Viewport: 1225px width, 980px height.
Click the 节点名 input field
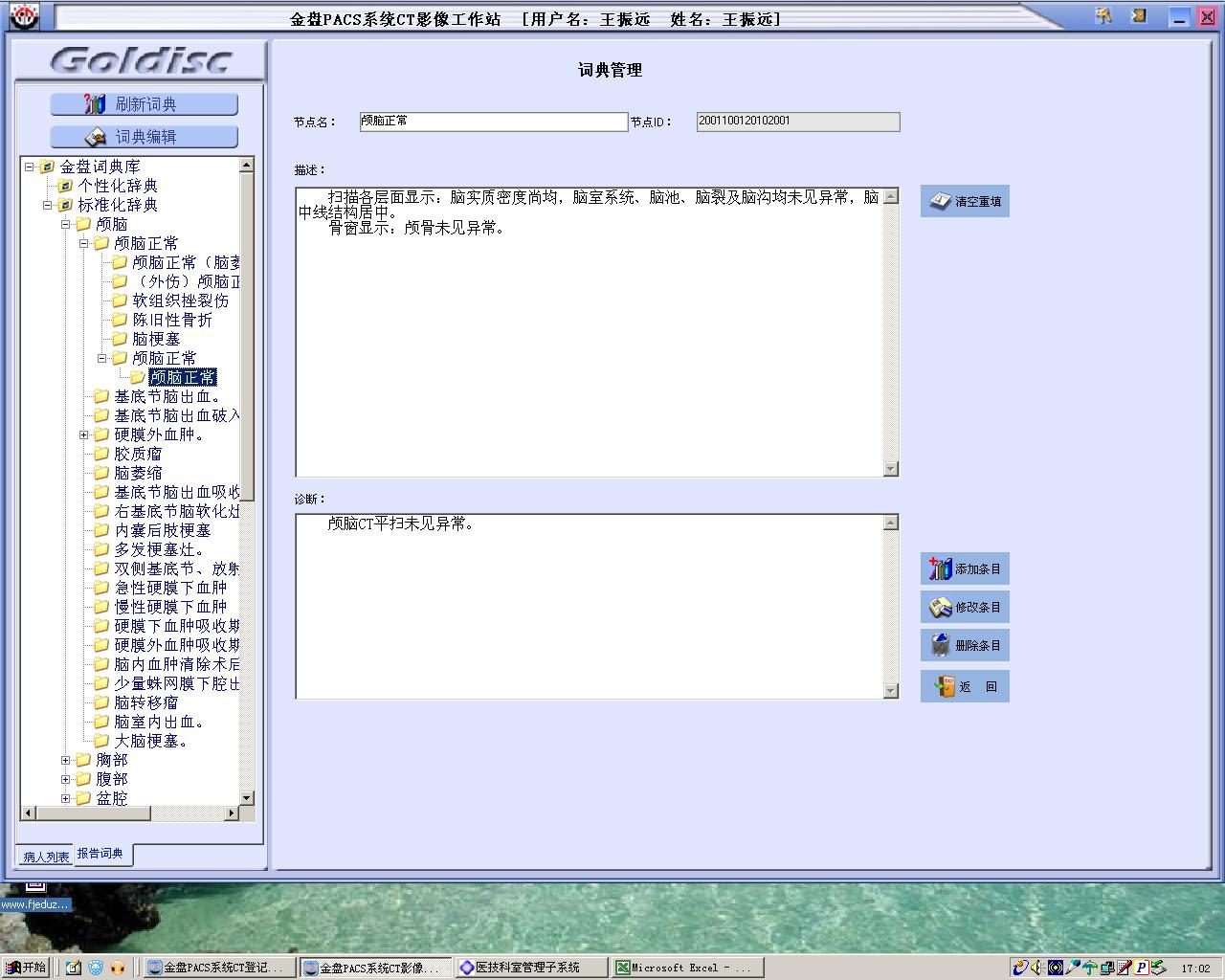(x=493, y=122)
